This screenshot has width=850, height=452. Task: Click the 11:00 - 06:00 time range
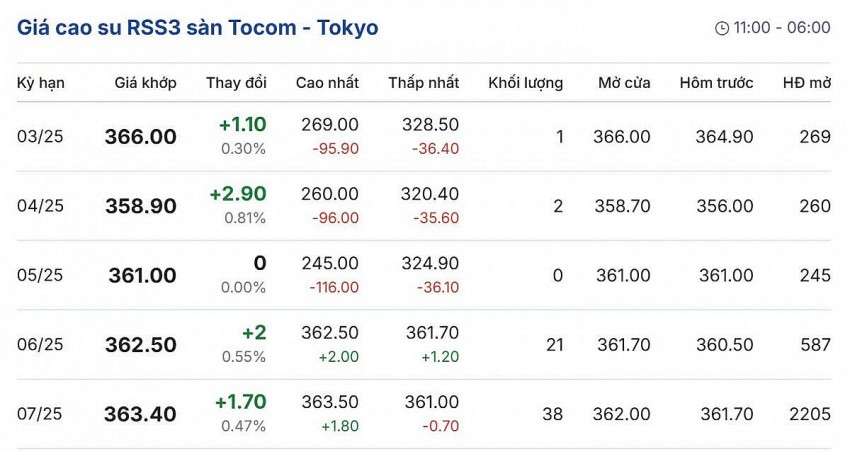tap(782, 28)
